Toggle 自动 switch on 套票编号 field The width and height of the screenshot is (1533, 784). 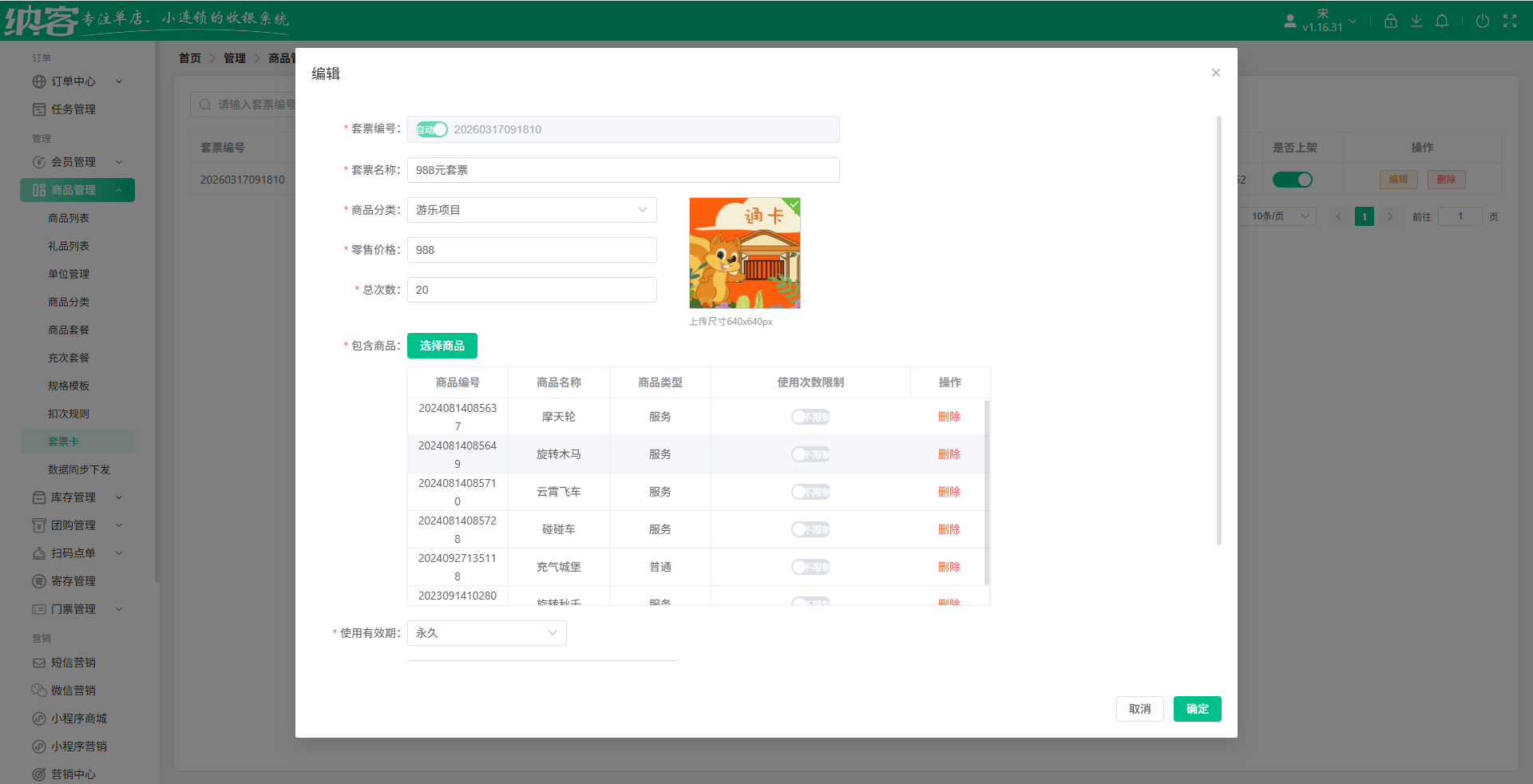click(x=430, y=129)
